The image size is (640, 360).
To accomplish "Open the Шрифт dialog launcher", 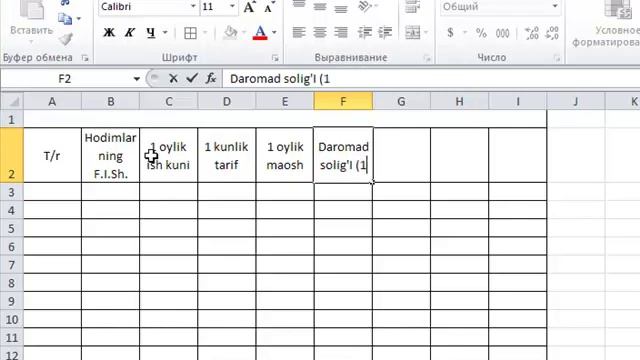I will click(275, 58).
